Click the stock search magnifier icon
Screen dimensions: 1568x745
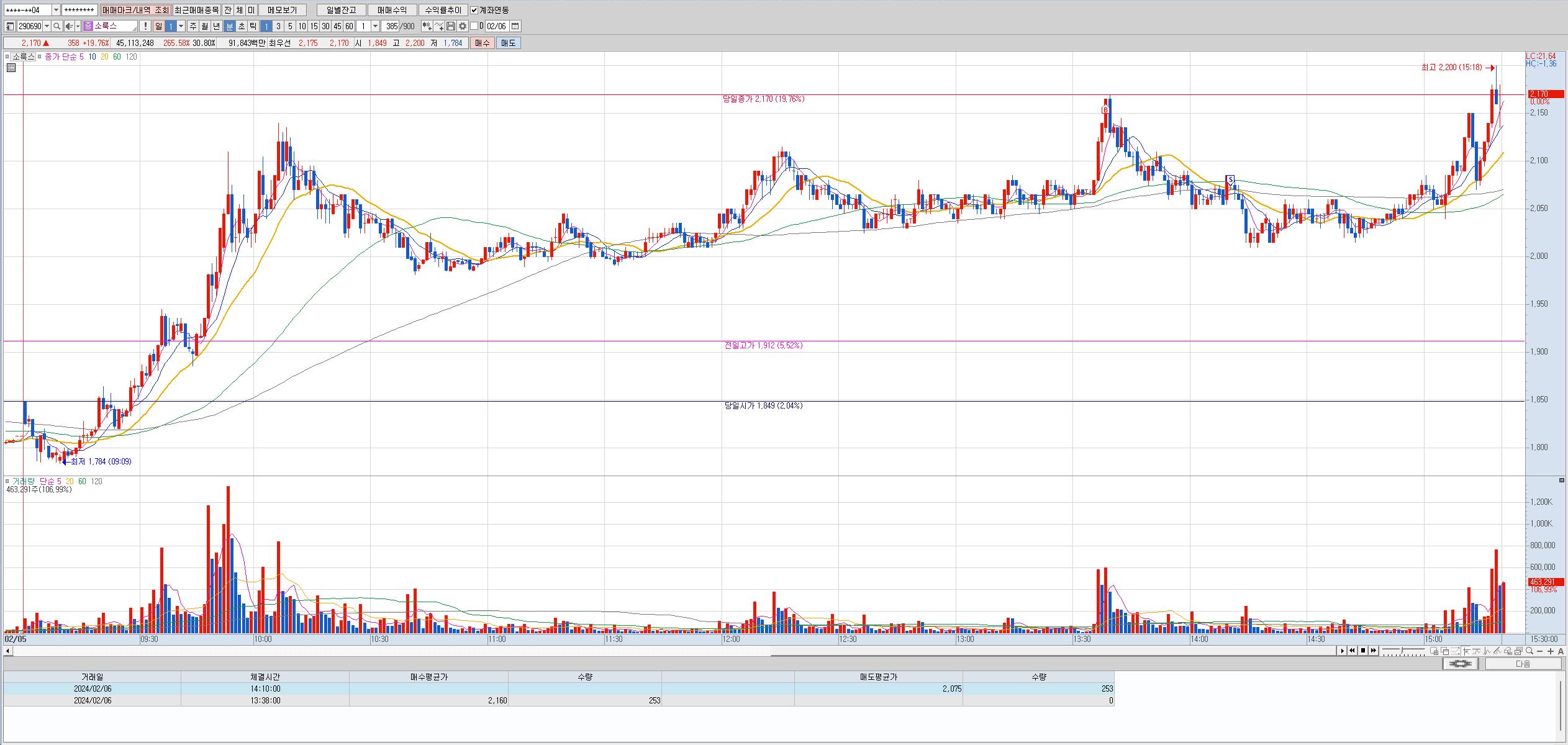[57, 26]
